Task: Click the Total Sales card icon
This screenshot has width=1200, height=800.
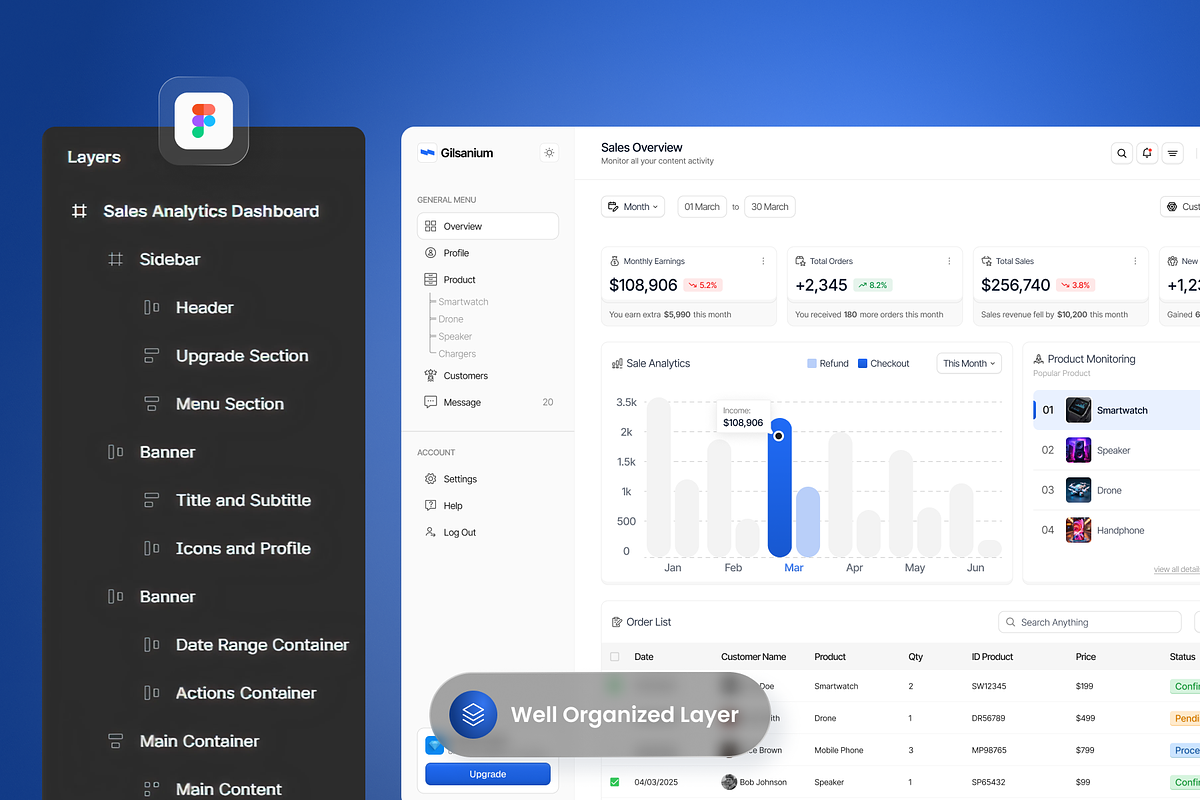Action: tap(986, 261)
